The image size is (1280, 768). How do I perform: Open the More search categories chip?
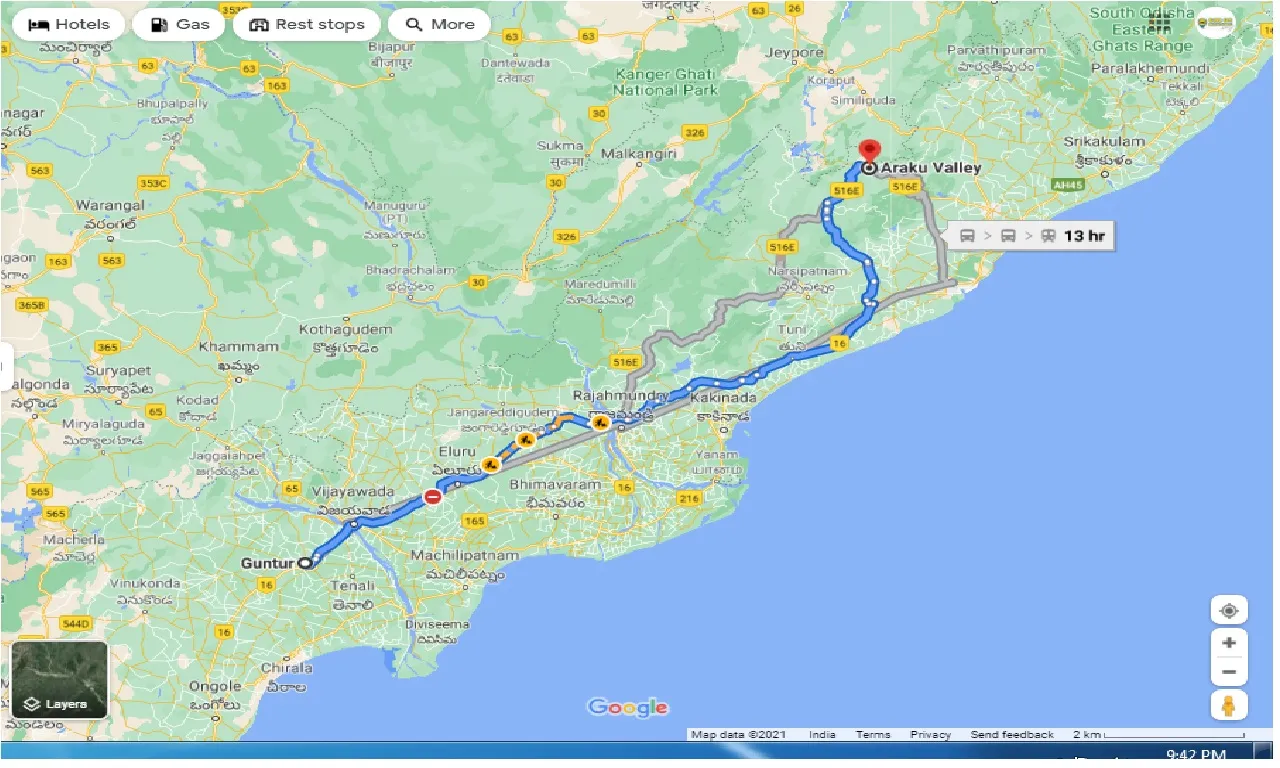click(439, 25)
